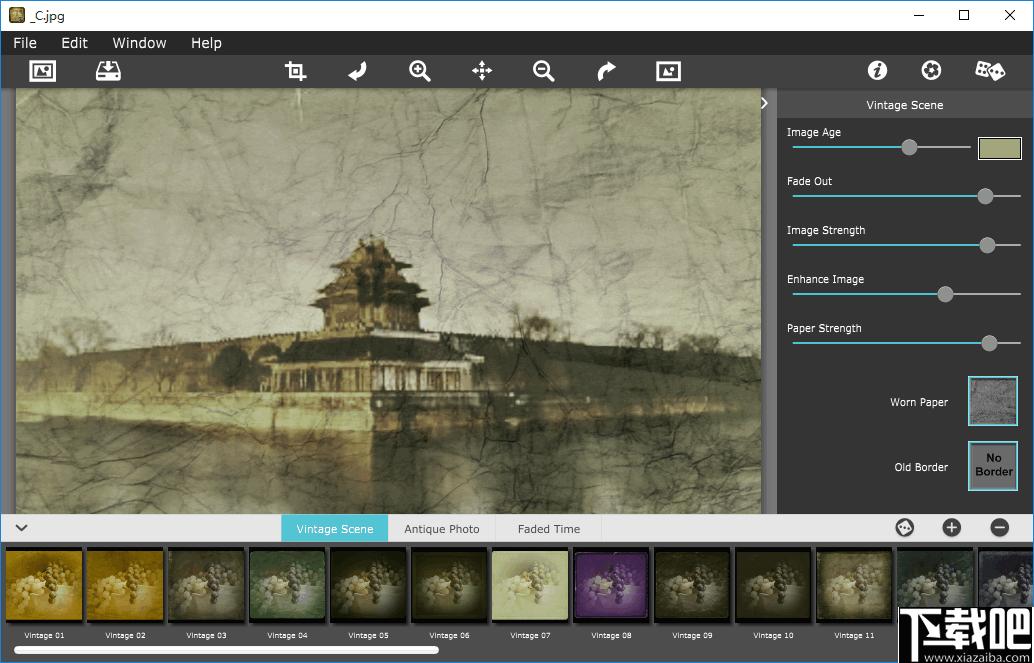1034x663 pixels.
Task: Show original image compare icon
Action: (x=669, y=71)
